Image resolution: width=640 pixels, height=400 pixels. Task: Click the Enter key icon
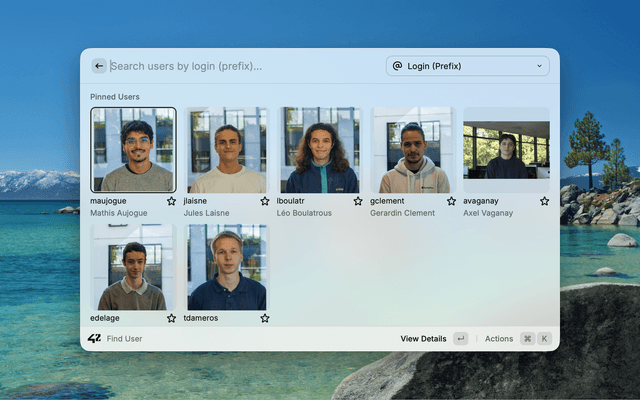coord(460,339)
